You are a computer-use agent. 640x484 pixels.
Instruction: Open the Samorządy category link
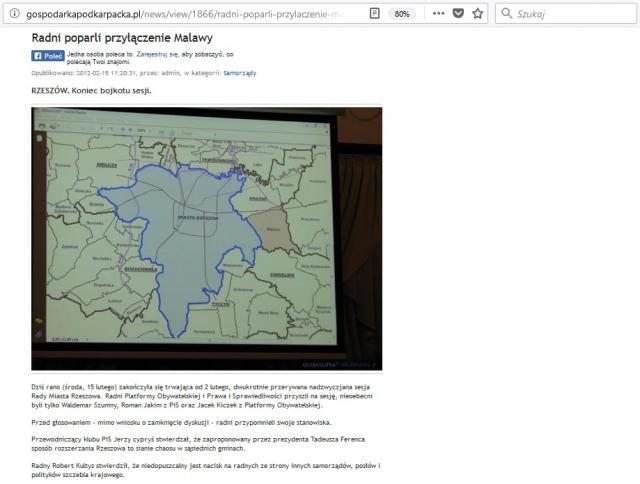(x=240, y=73)
